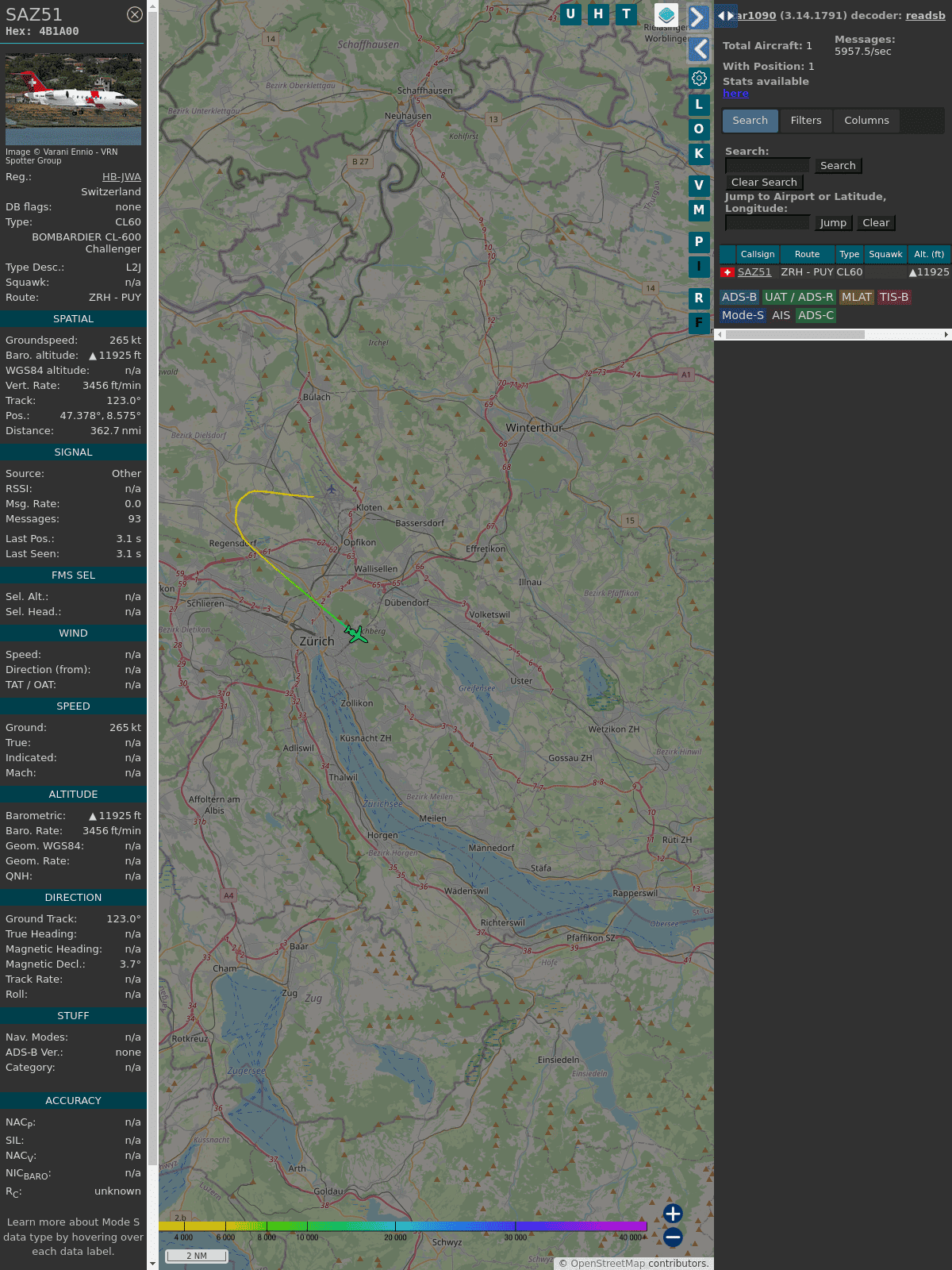
Task: Click the H map toggle button
Action: tap(598, 14)
